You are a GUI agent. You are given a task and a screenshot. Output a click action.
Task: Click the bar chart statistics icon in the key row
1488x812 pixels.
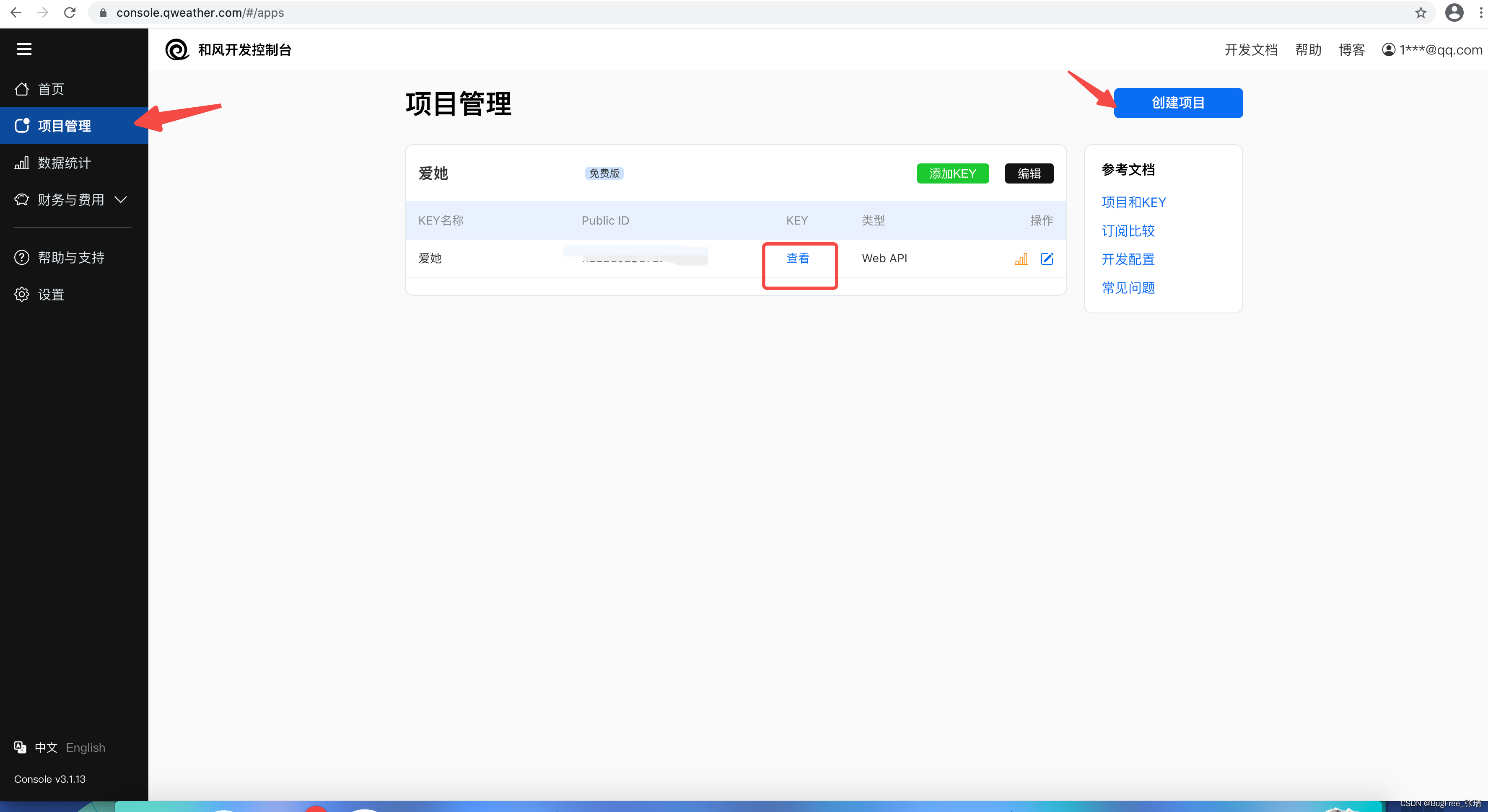[1021, 259]
